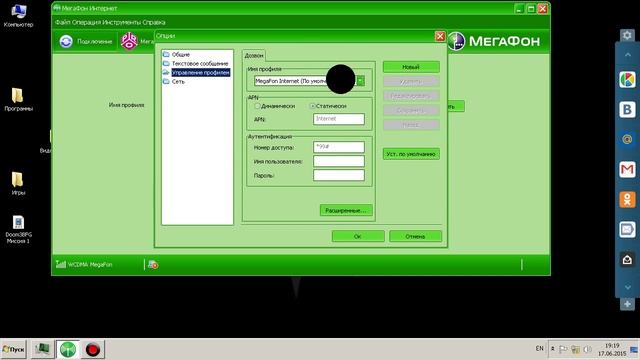Click the pink statistics toolbar icon
The image size is (640, 360).
click(x=129, y=41)
